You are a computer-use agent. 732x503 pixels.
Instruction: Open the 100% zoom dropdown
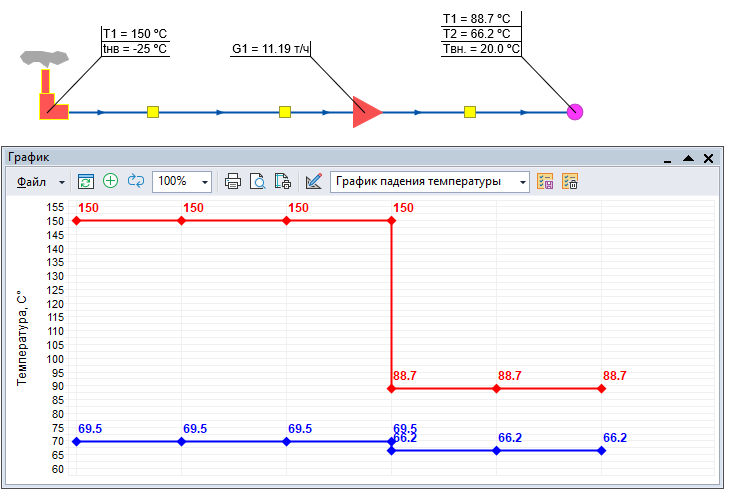205,182
